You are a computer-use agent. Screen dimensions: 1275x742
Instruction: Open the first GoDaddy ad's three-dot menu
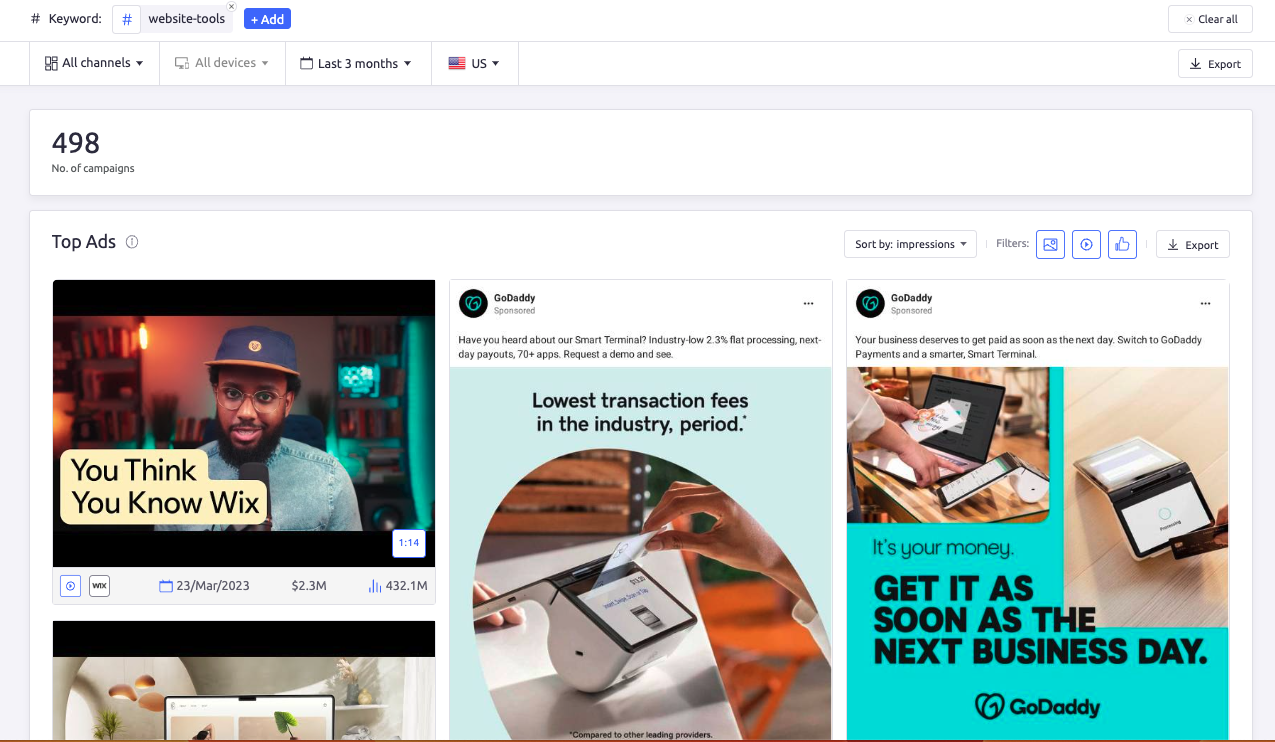808,303
